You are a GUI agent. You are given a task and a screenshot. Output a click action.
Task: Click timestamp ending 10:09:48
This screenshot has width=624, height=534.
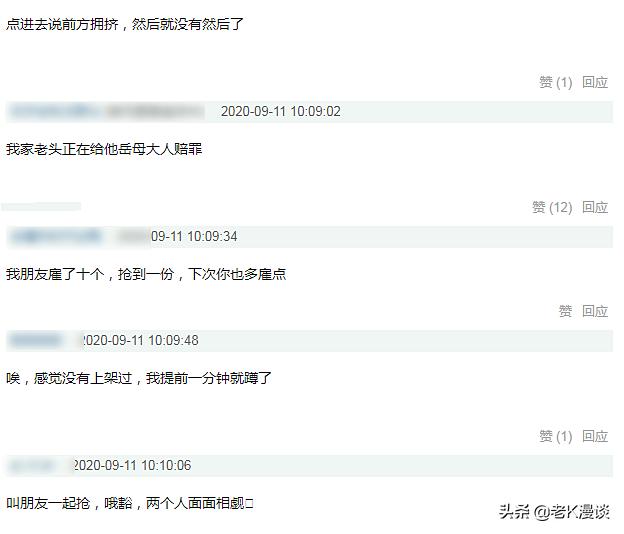click(x=140, y=341)
